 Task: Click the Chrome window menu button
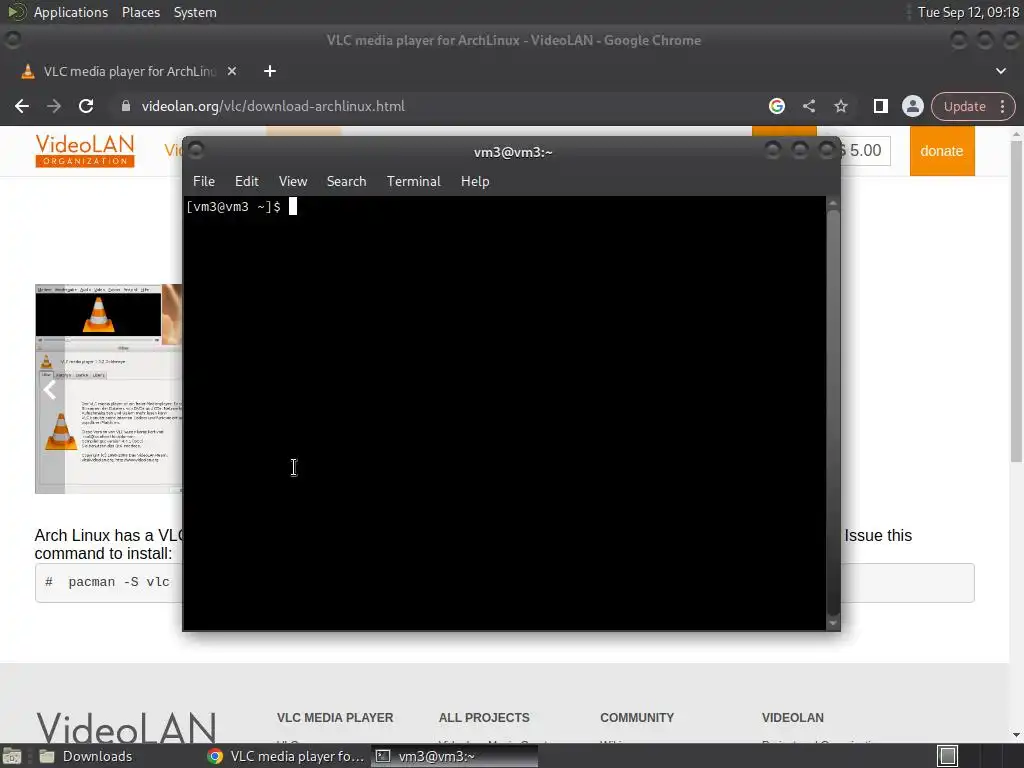coord(12,40)
